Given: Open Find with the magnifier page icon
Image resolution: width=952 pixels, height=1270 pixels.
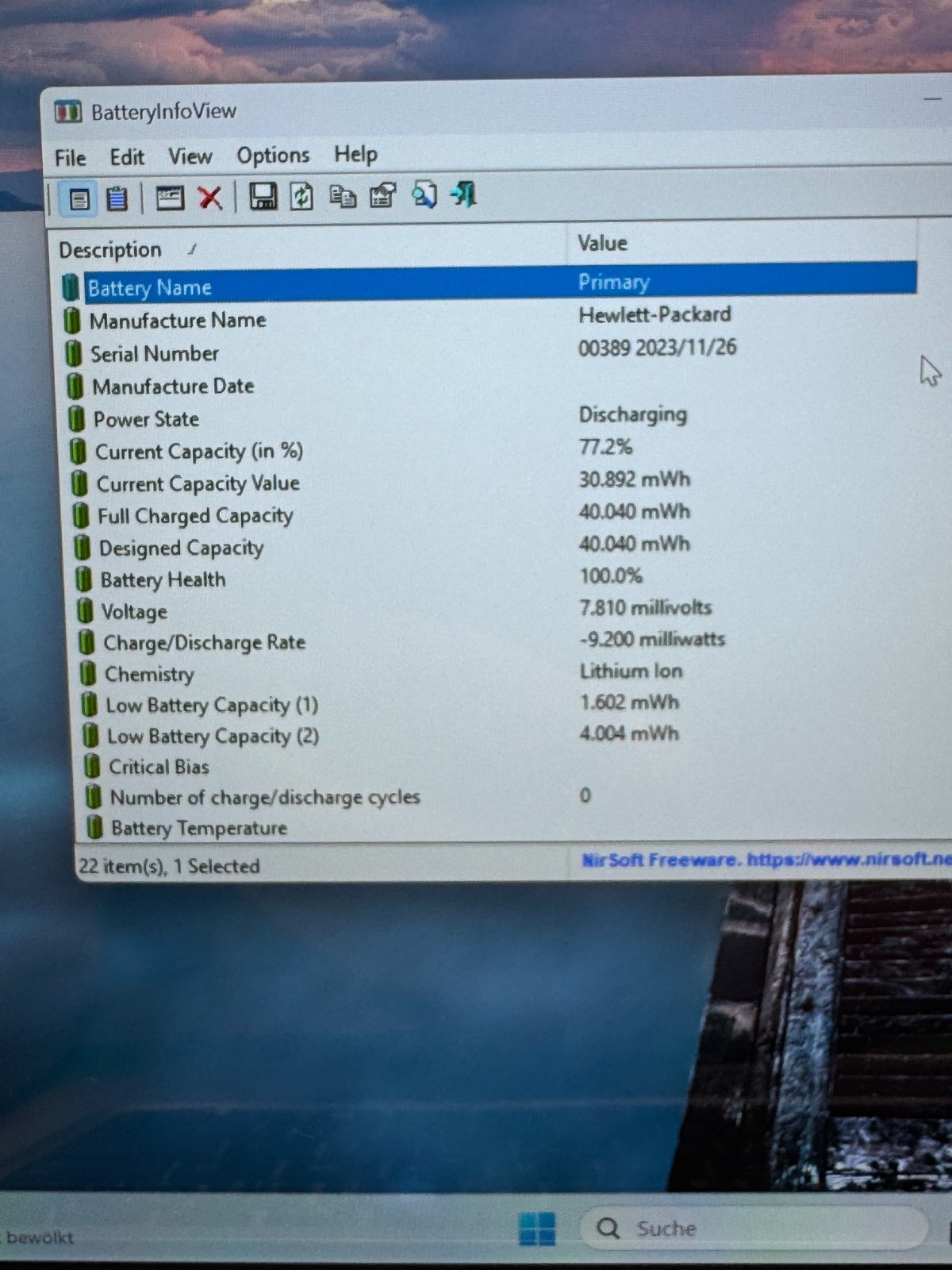Looking at the screenshot, I should pos(424,194).
